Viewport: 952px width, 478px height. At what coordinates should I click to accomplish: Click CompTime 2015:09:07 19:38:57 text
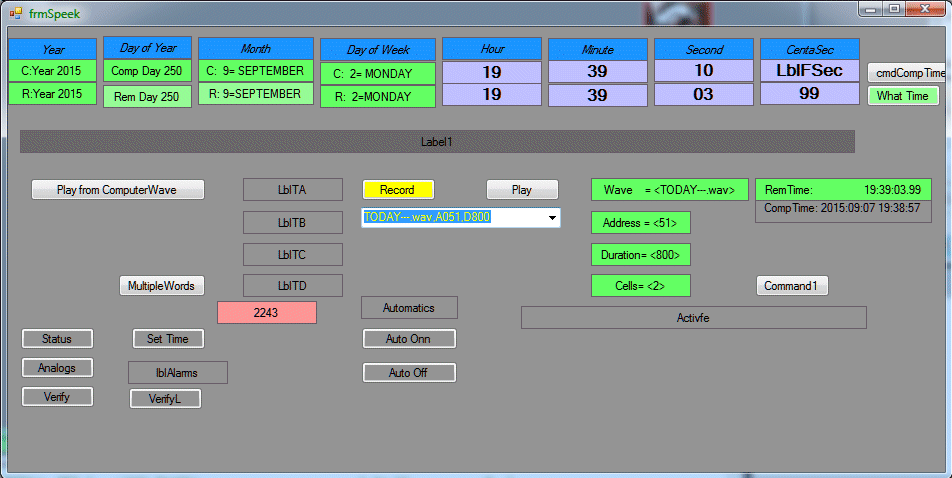(x=842, y=208)
